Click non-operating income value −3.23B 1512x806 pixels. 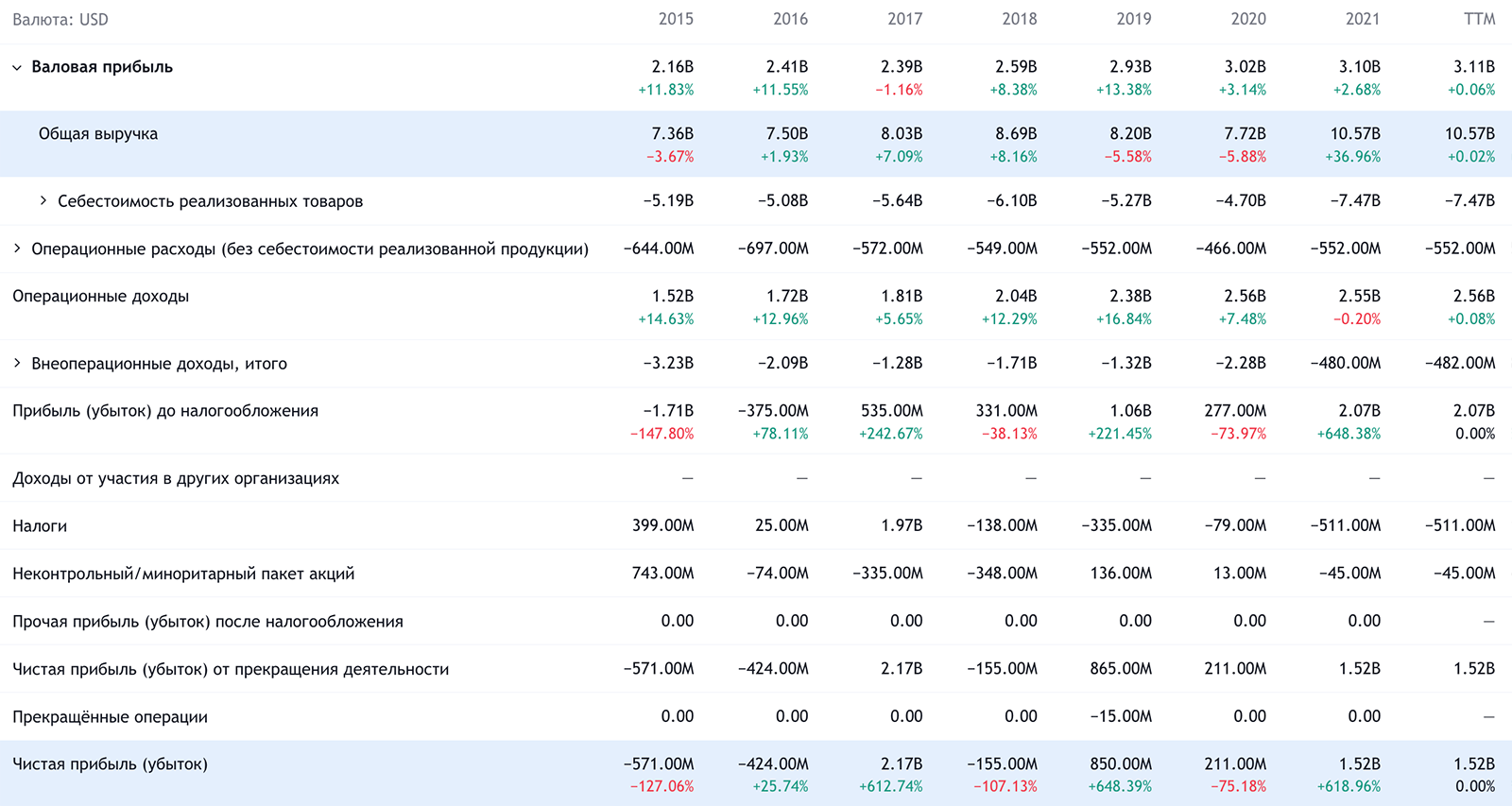coord(668,363)
